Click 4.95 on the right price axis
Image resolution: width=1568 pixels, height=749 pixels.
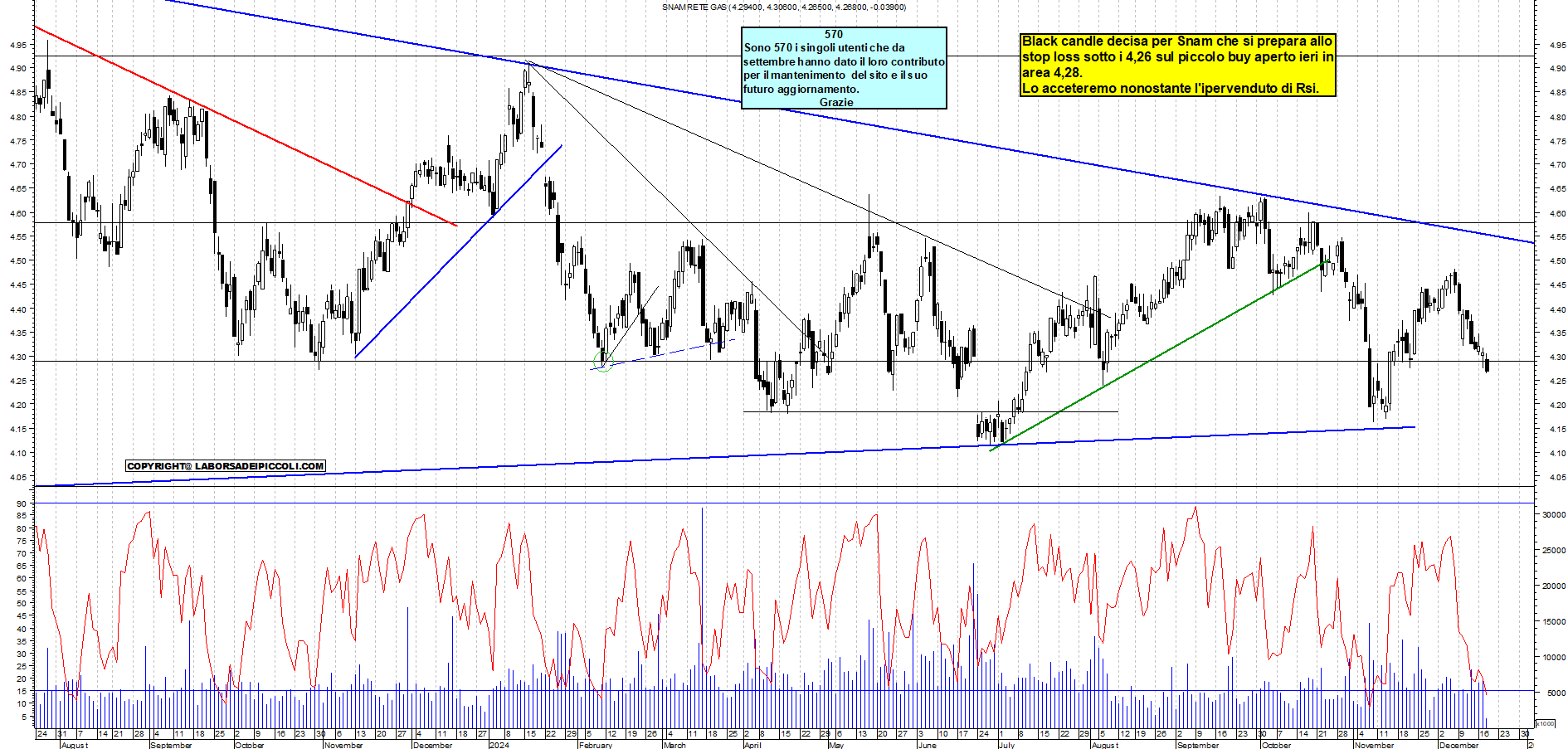(x=1556, y=45)
